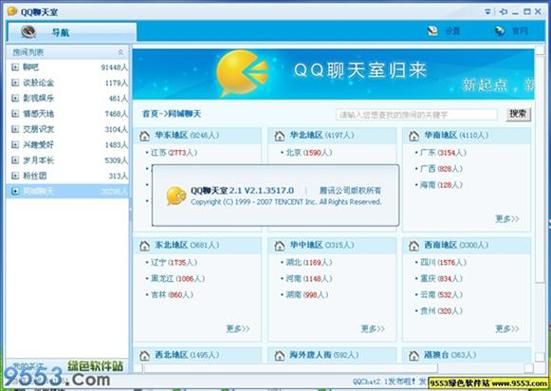Click the house icon beside 港澳台
The height and width of the screenshot is (391, 551).
coord(414,356)
